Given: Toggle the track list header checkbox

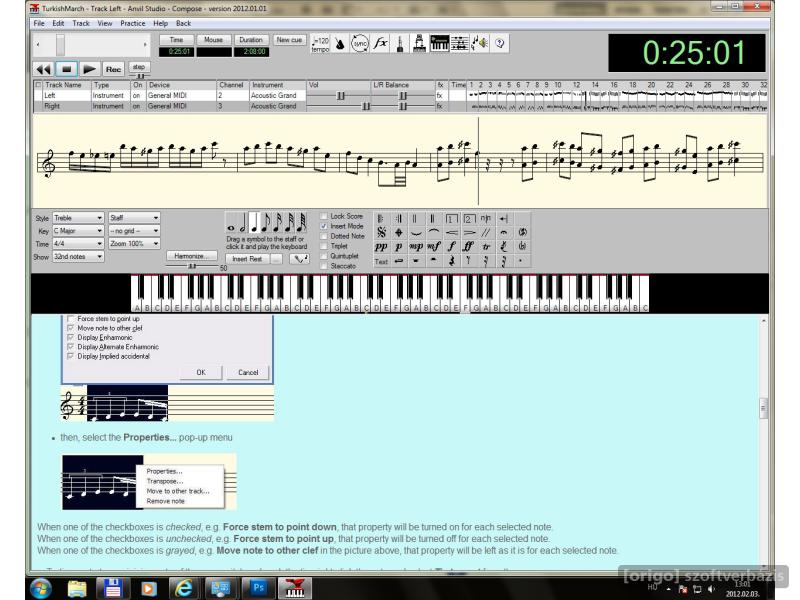Looking at the screenshot, I should pyautogui.click(x=38, y=85).
